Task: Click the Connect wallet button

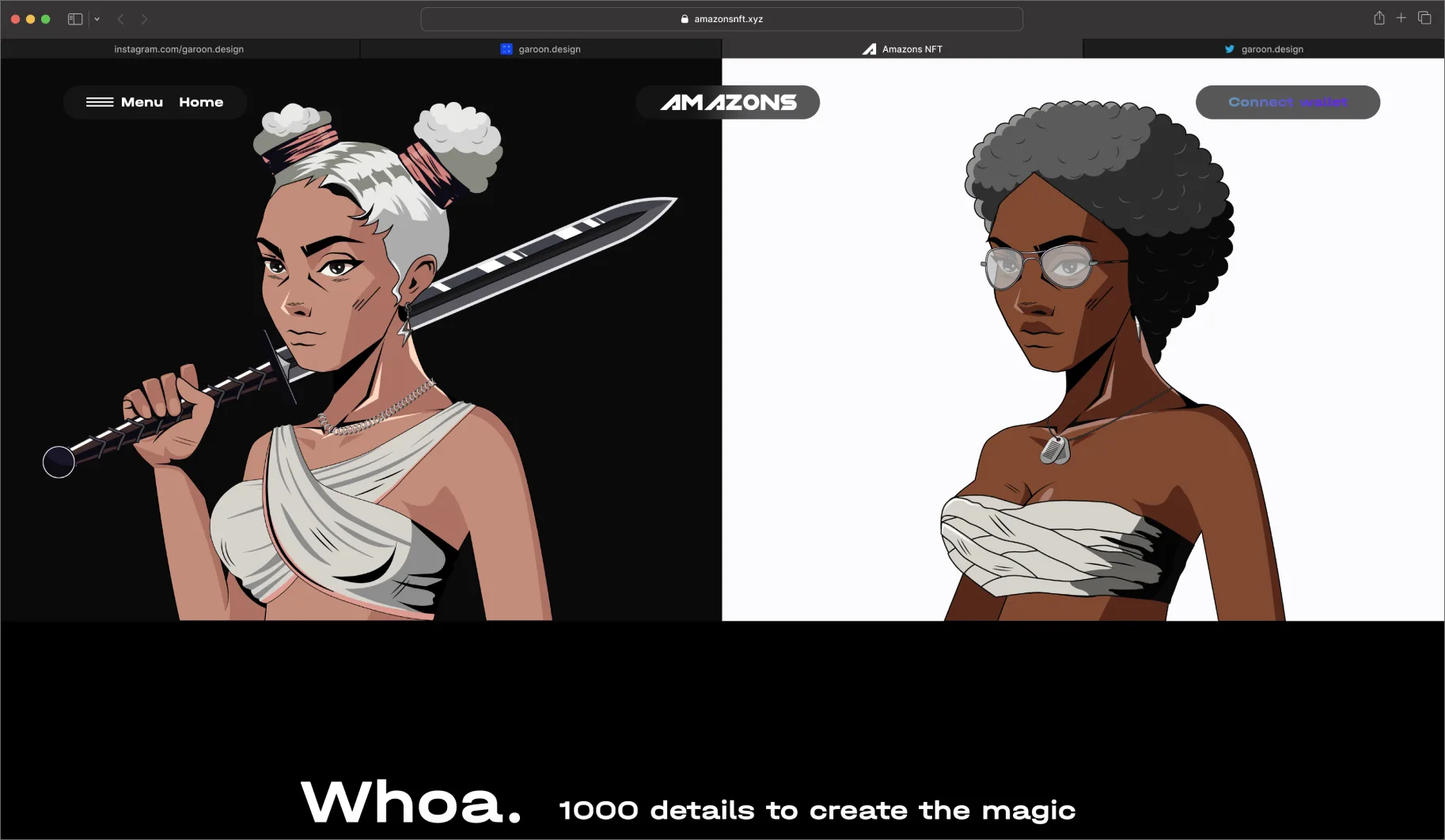Action: point(1288,102)
